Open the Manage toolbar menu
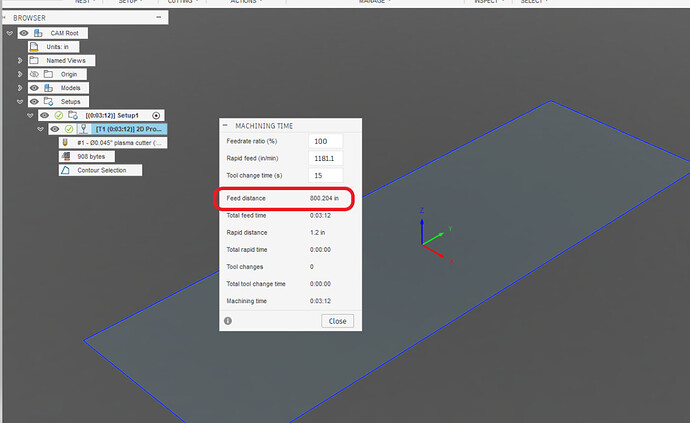Viewport: 690px width, 423px height. pyautogui.click(x=373, y=3)
